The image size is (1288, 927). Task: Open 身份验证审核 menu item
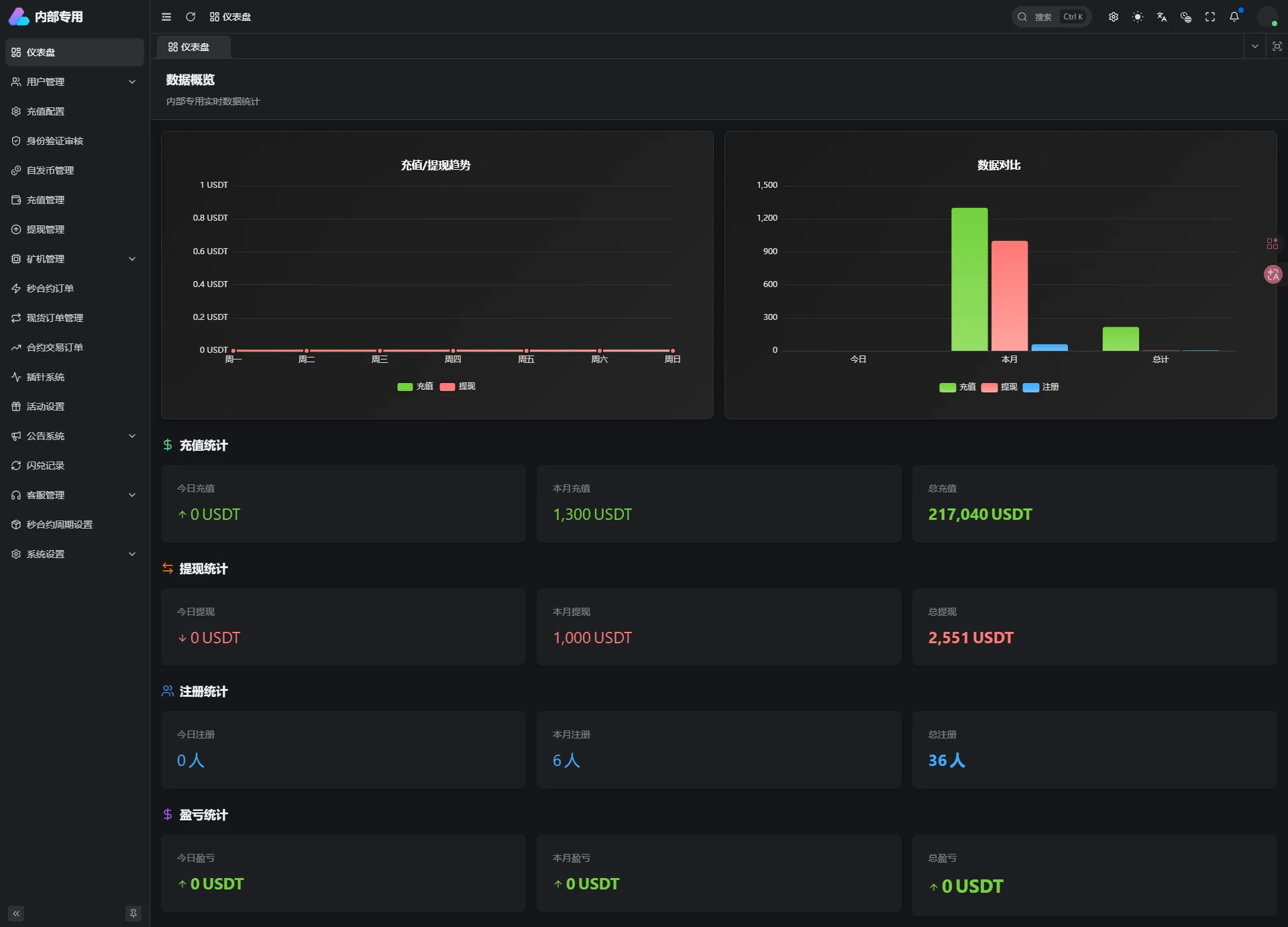pyautogui.click(x=74, y=141)
